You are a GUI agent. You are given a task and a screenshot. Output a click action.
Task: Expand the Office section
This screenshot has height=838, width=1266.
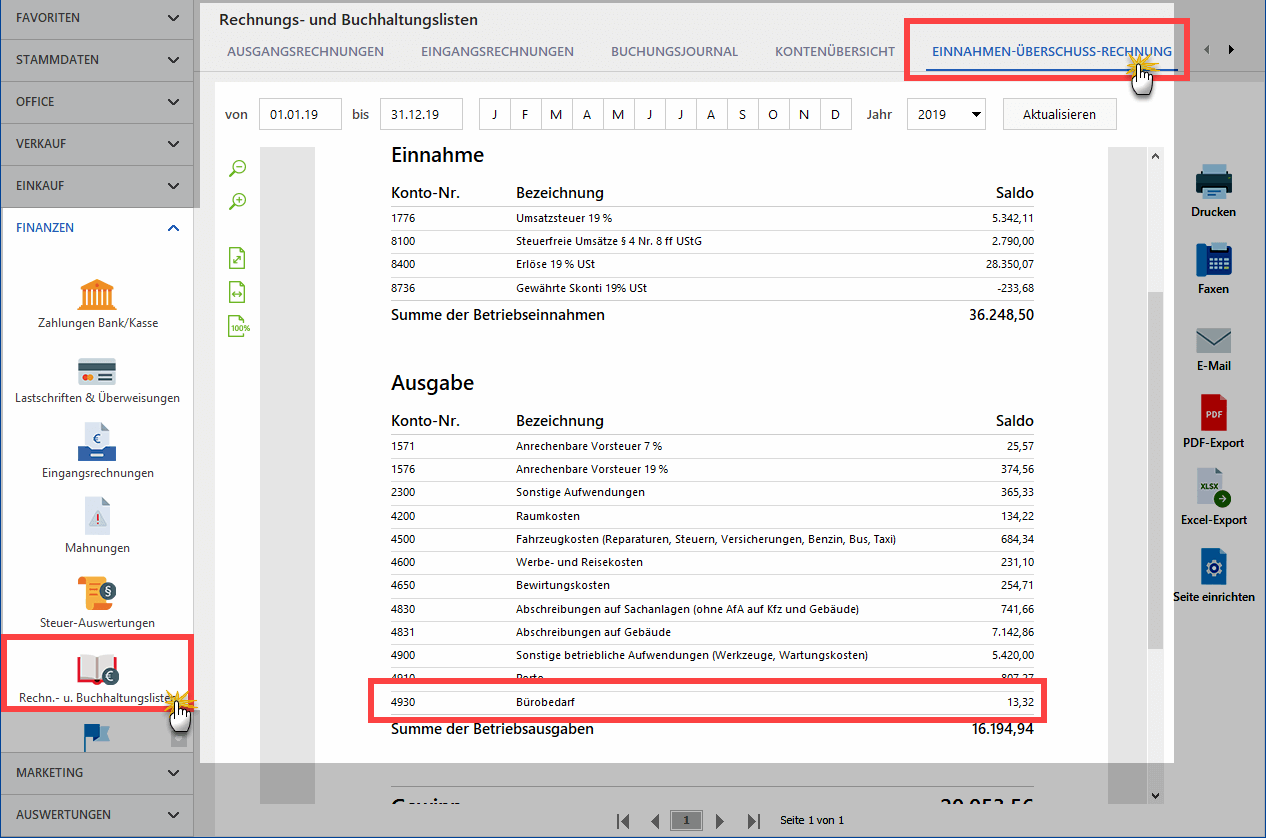(x=97, y=102)
